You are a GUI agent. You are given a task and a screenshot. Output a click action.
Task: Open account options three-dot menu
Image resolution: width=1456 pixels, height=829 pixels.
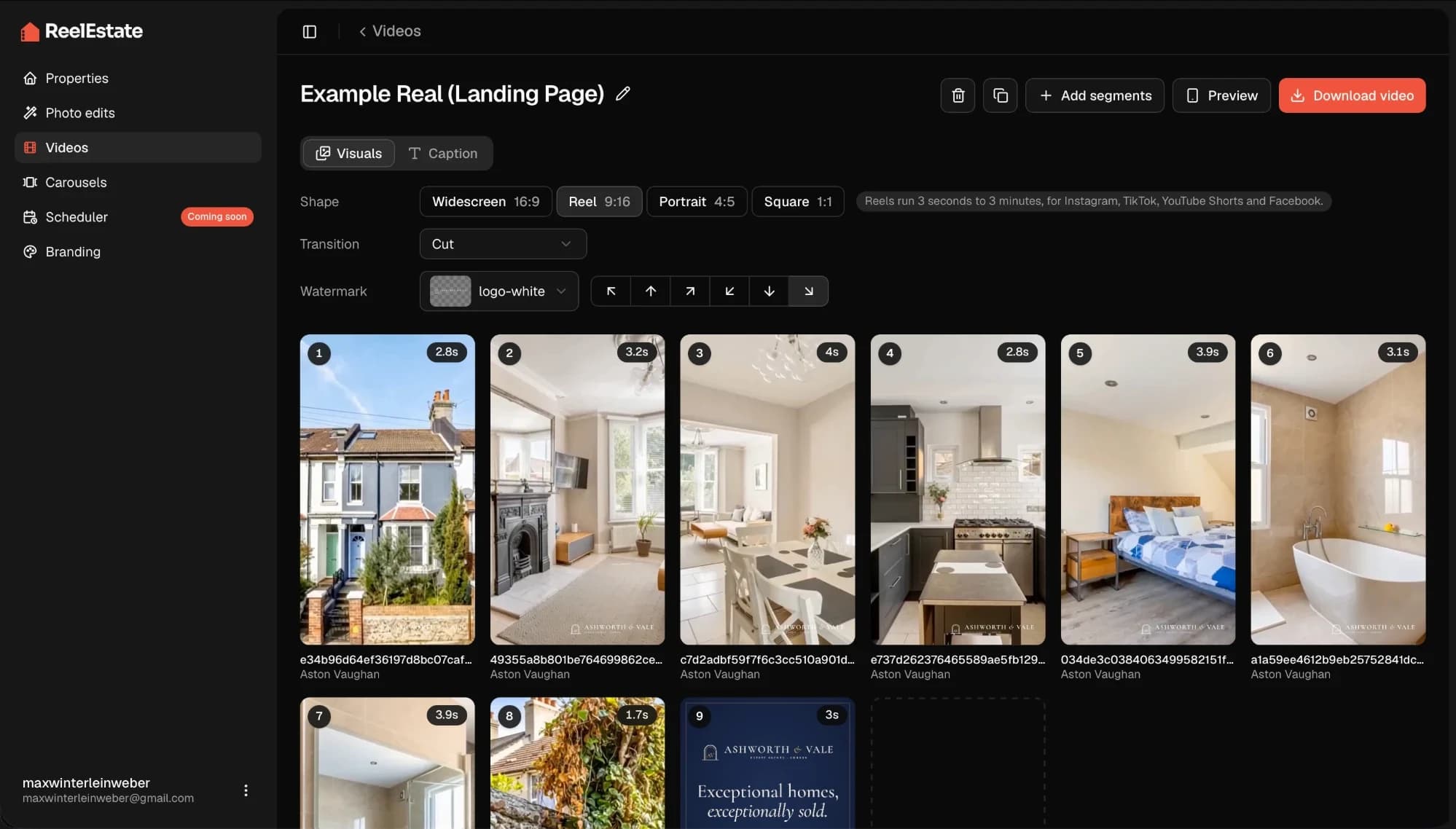point(246,790)
